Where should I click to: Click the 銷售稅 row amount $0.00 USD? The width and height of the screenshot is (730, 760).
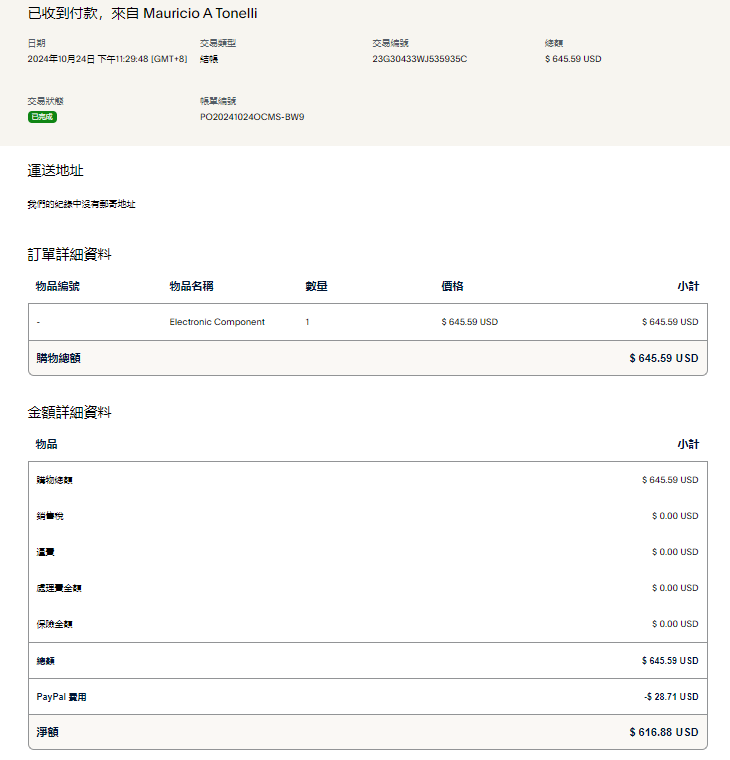[675, 516]
